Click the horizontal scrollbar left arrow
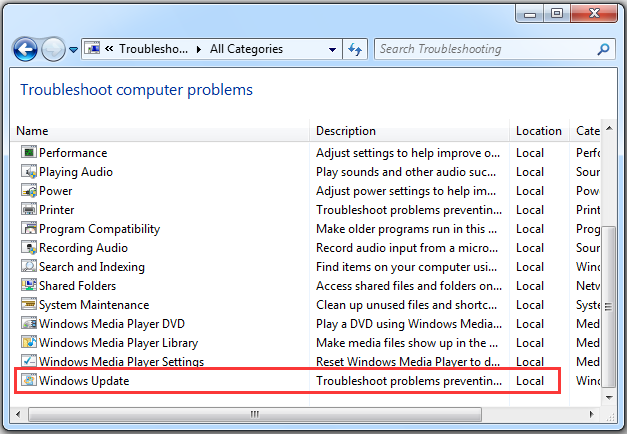The image size is (627, 434). click(18, 414)
